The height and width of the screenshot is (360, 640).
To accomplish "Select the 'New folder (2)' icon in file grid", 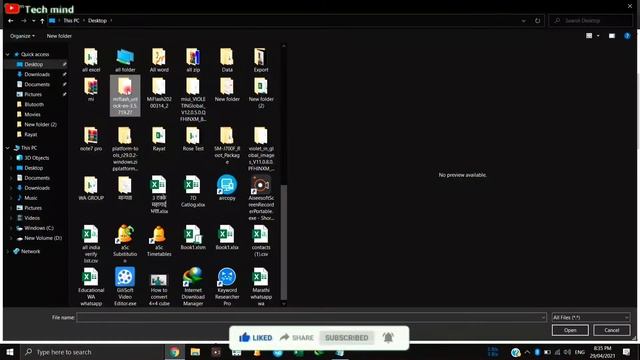I will (x=261, y=93).
